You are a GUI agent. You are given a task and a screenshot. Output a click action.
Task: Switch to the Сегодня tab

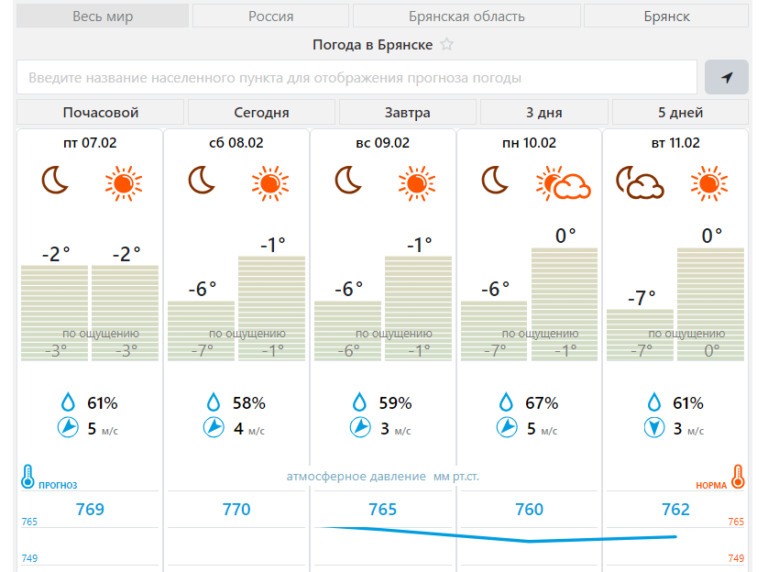pos(262,112)
